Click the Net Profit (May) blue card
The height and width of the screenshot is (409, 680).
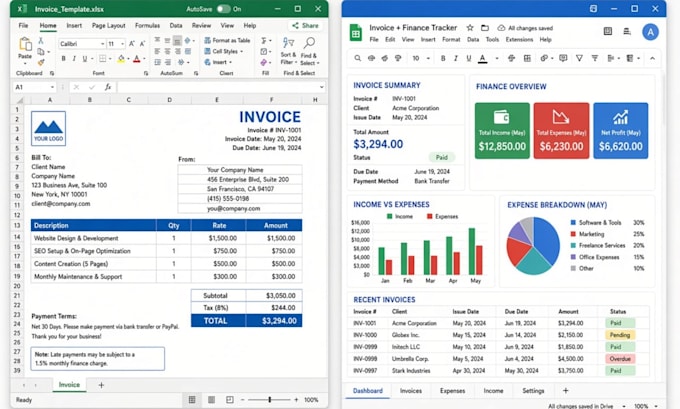click(621, 131)
